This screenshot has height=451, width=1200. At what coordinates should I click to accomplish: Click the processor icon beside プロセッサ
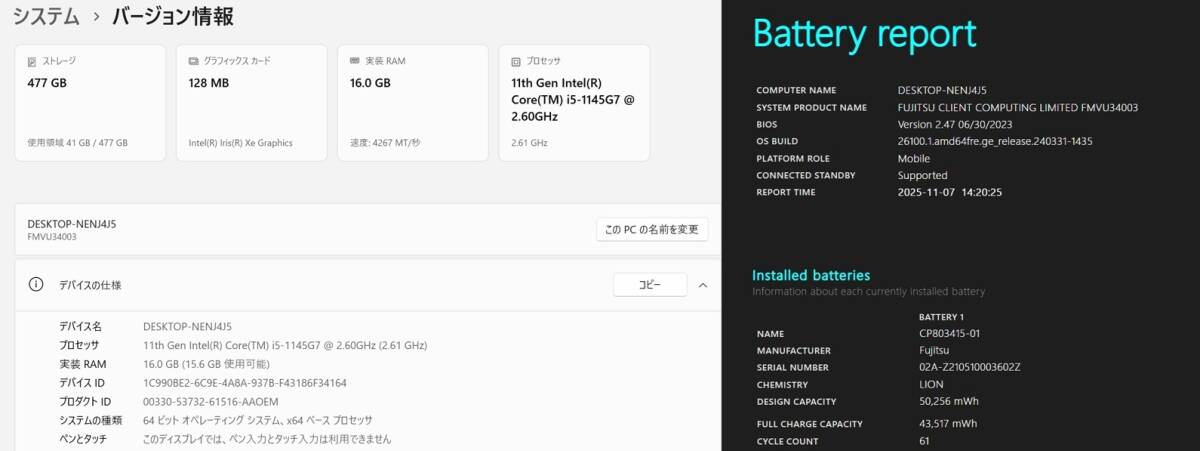point(516,61)
